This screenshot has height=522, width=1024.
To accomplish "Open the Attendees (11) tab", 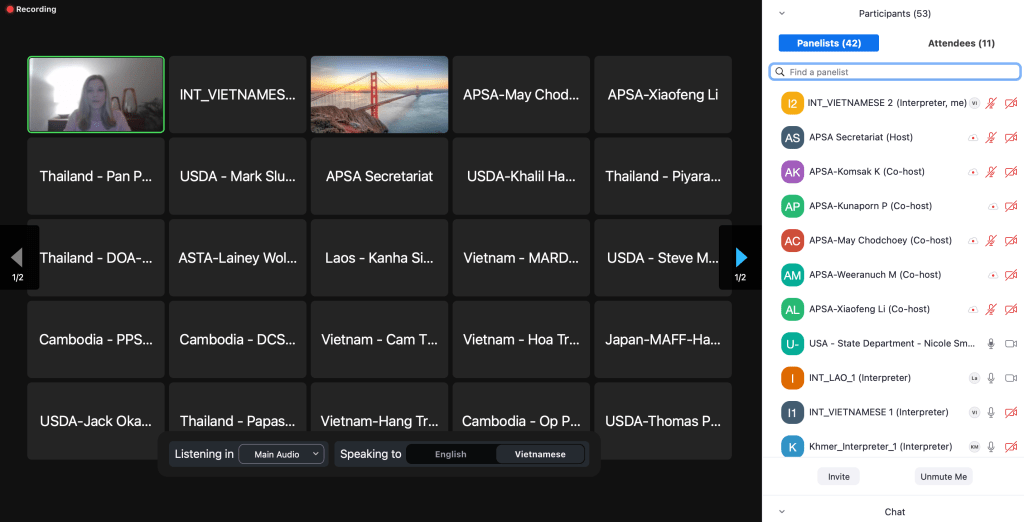I will click(x=960, y=43).
